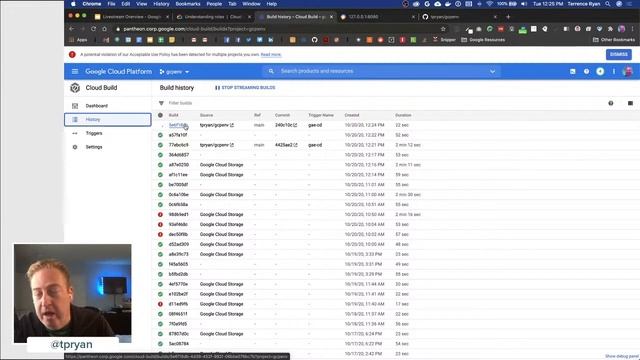This screenshot has width=640, height=360.
Task: Click the filter funnel icon
Action: [161, 103]
